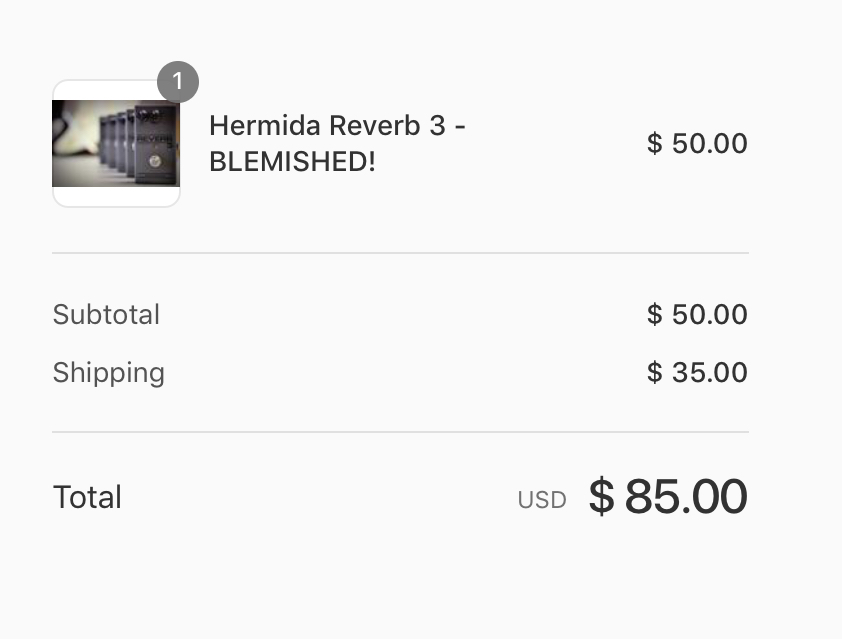This screenshot has height=639, width=842.
Task: Click the quantity badge showing 1
Action: [x=178, y=82]
